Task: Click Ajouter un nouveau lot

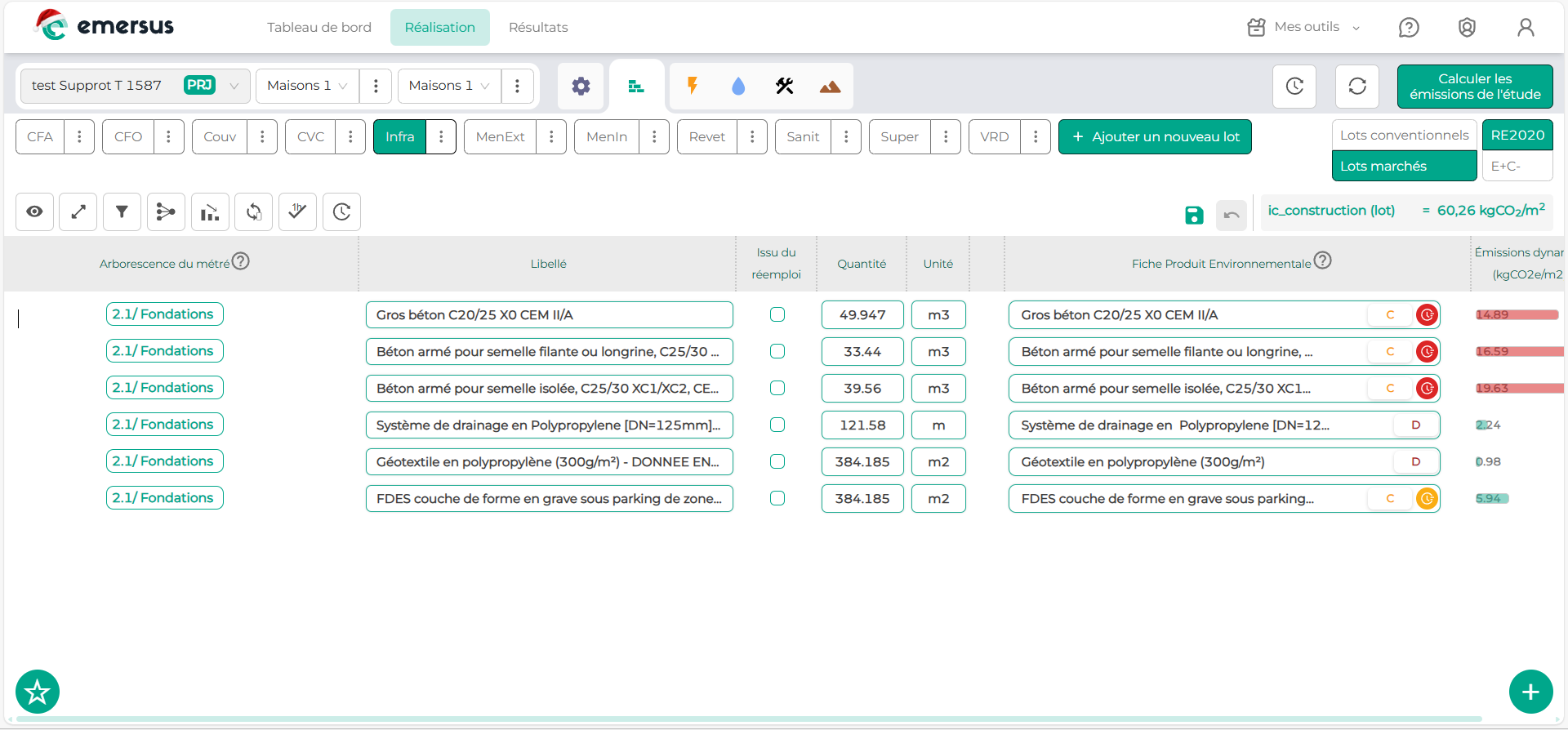Action: click(1155, 136)
